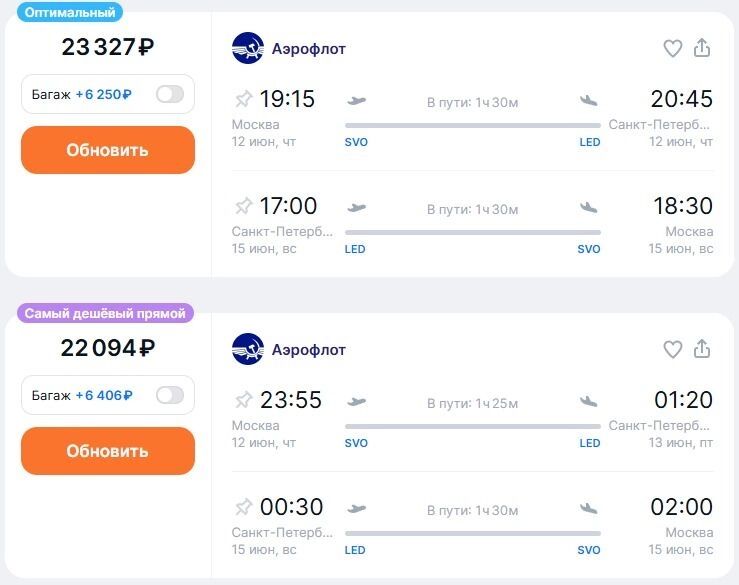739x585 pixels.
Task: Click Аэрофлот logo in second ticket
Action: pos(248,349)
